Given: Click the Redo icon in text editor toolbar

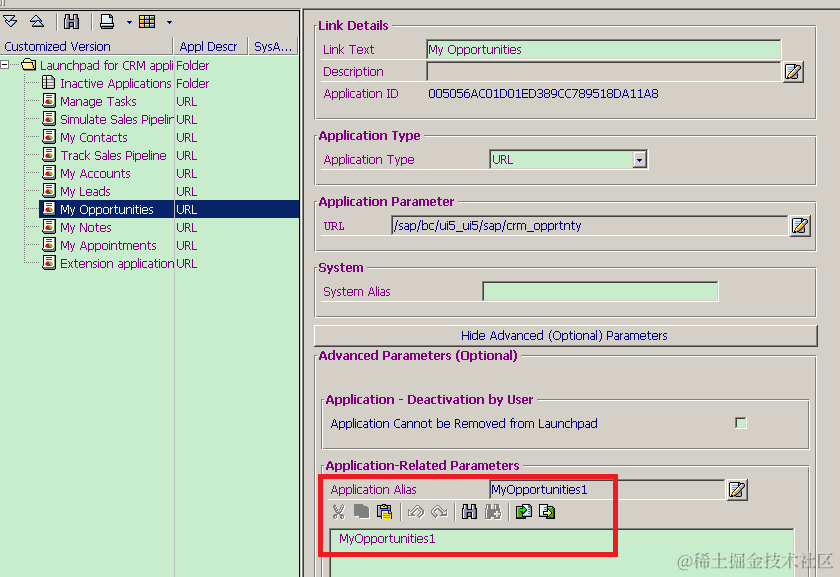Looking at the screenshot, I should 439,512.
